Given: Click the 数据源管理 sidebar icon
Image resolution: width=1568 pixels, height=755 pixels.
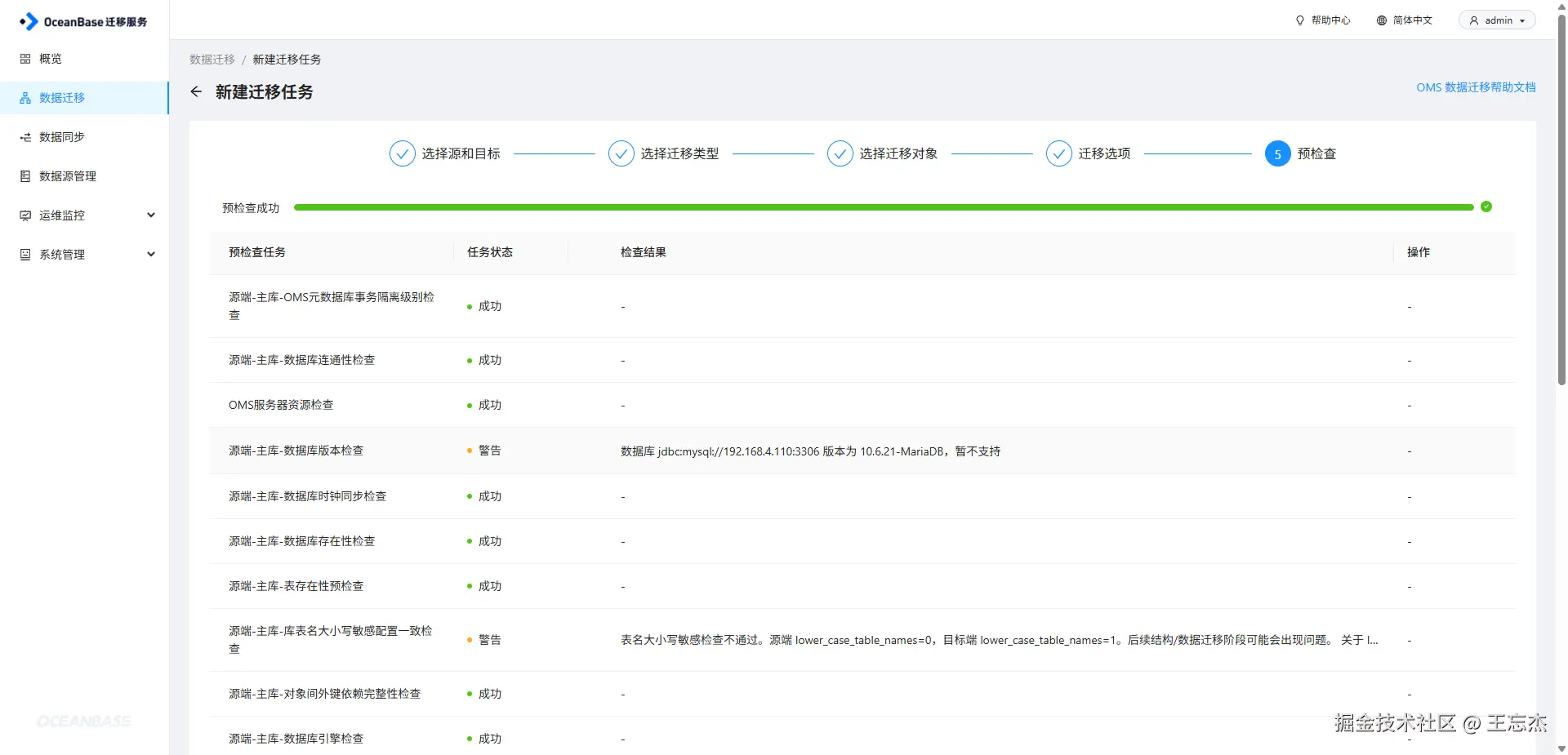Looking at the screenshot, I should [25, 176].
